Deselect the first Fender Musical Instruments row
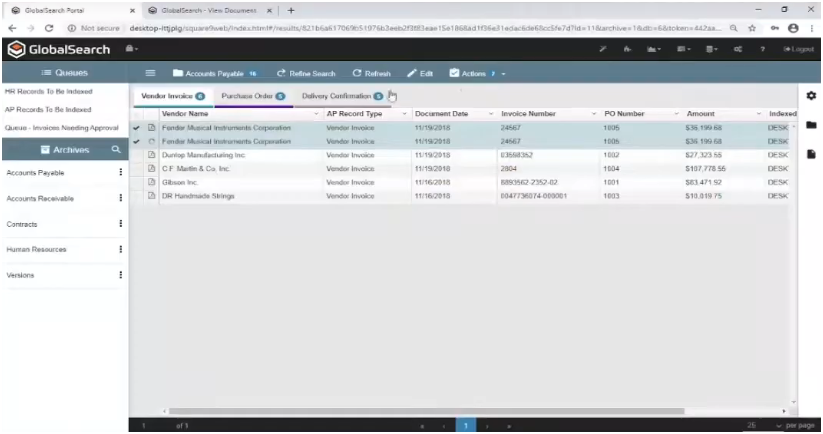Viewport: 823px width, 434px height. point(137,128)
